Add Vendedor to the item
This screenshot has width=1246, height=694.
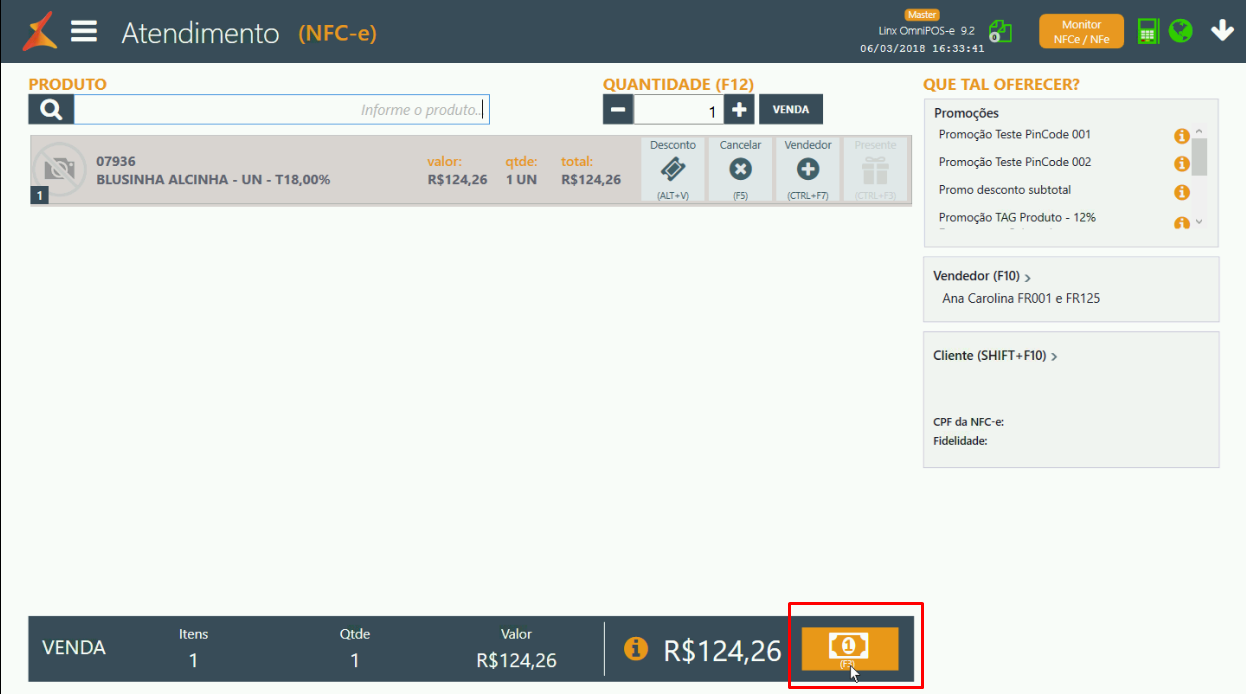tap(808, 170)
